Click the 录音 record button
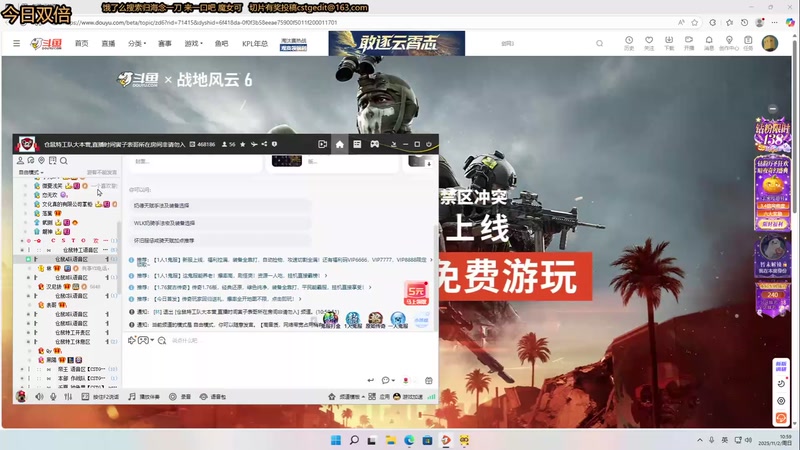 pos(180,396)
